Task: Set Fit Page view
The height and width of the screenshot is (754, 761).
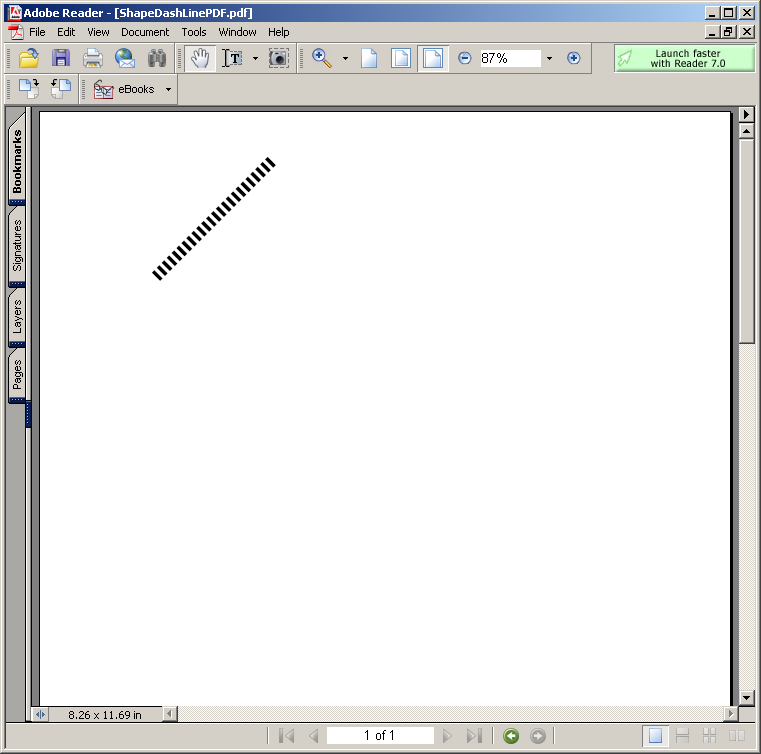Action: 401,58
